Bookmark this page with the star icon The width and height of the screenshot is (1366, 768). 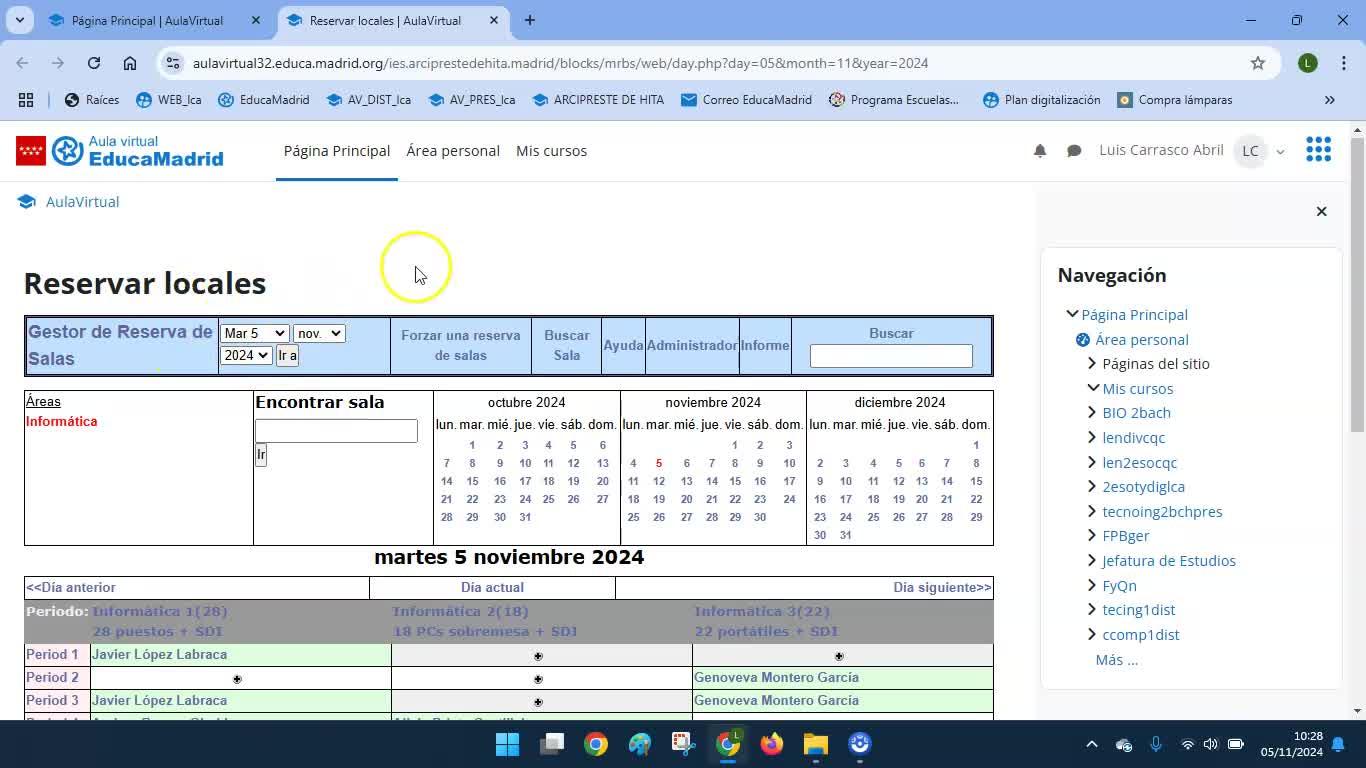click(1258, 63)
